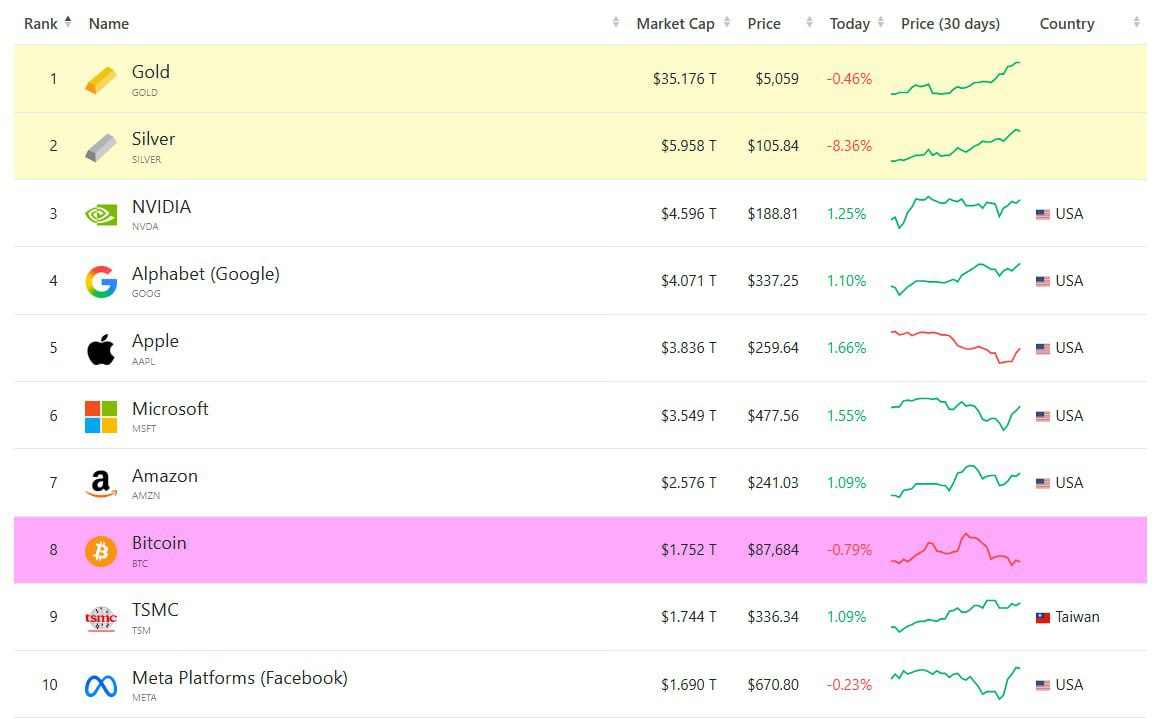
Task: Click the Microsoft logo icon
Action: pyautogui.click(x=101, y=417)
